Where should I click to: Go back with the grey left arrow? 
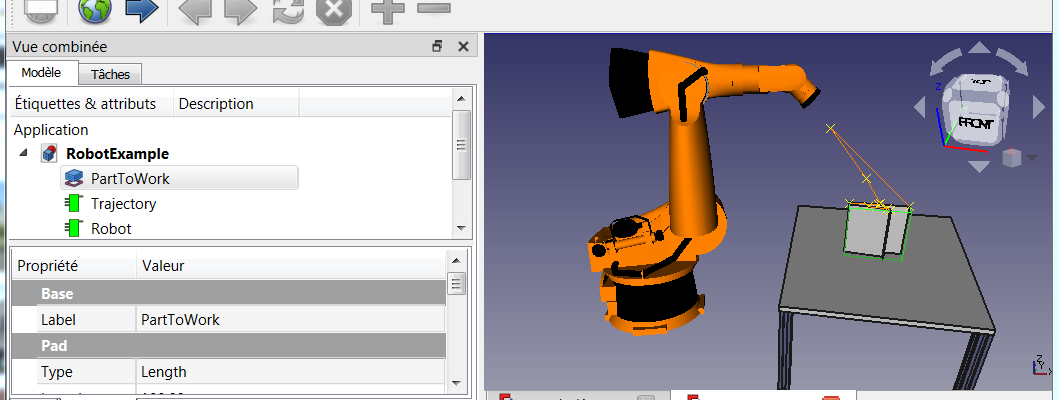(x=195, y=9)
